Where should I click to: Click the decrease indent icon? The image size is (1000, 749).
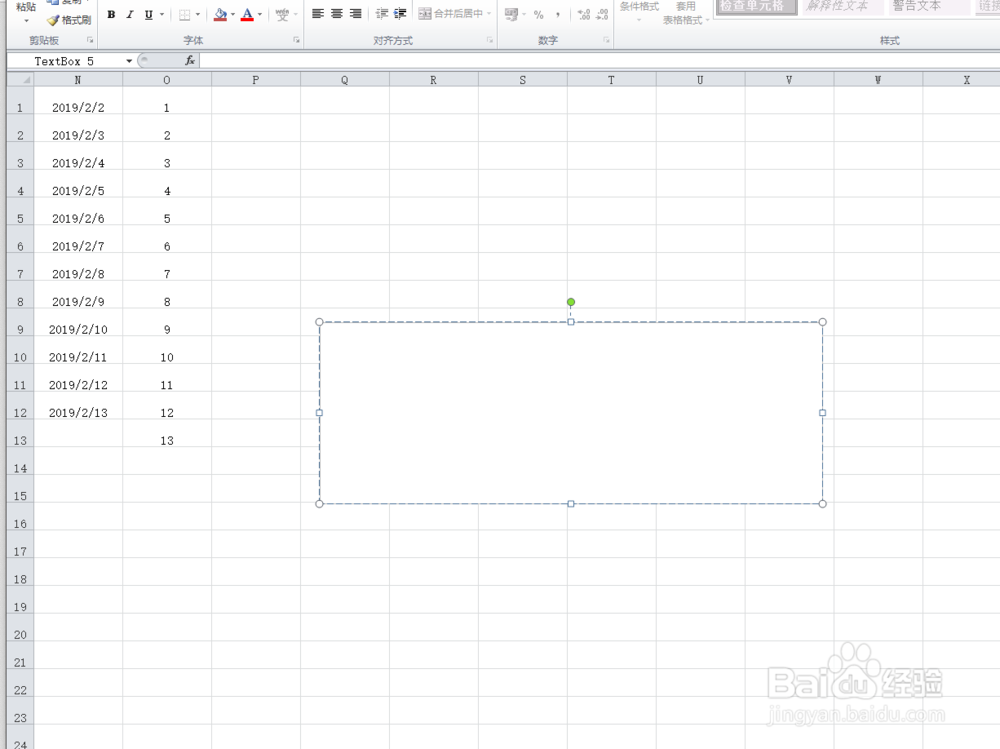pyautogui.click(x=382, y=13)
